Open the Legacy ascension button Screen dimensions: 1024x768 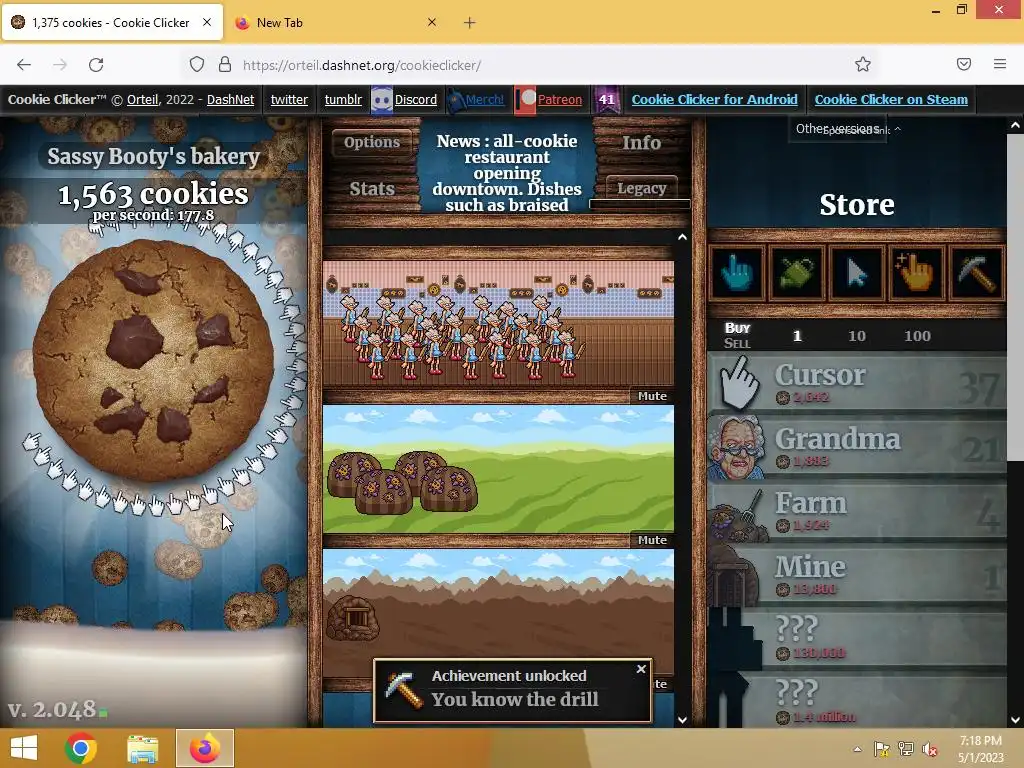(x=641, y=188)
